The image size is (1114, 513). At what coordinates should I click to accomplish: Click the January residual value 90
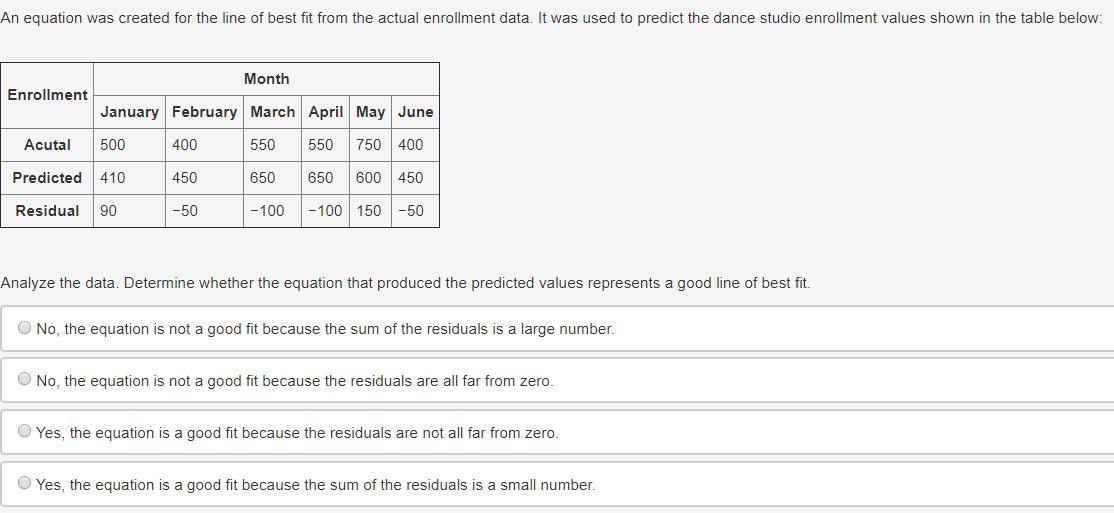(x=108, y=211)
